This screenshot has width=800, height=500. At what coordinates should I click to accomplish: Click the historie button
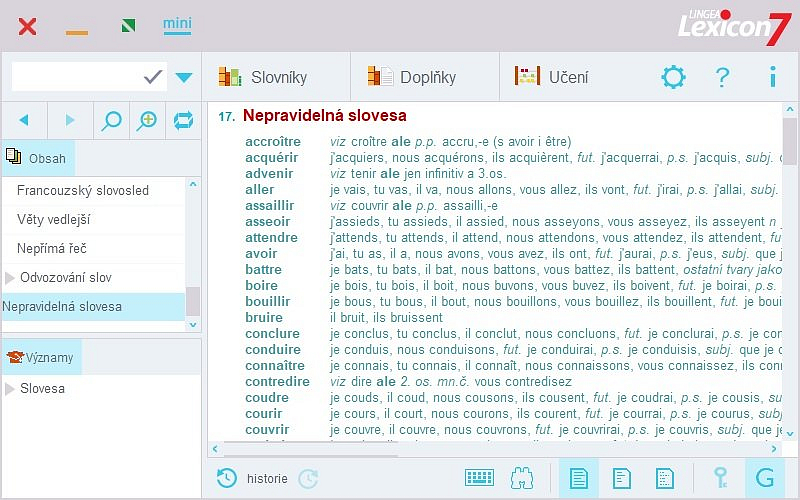click(x=254, y=479)
